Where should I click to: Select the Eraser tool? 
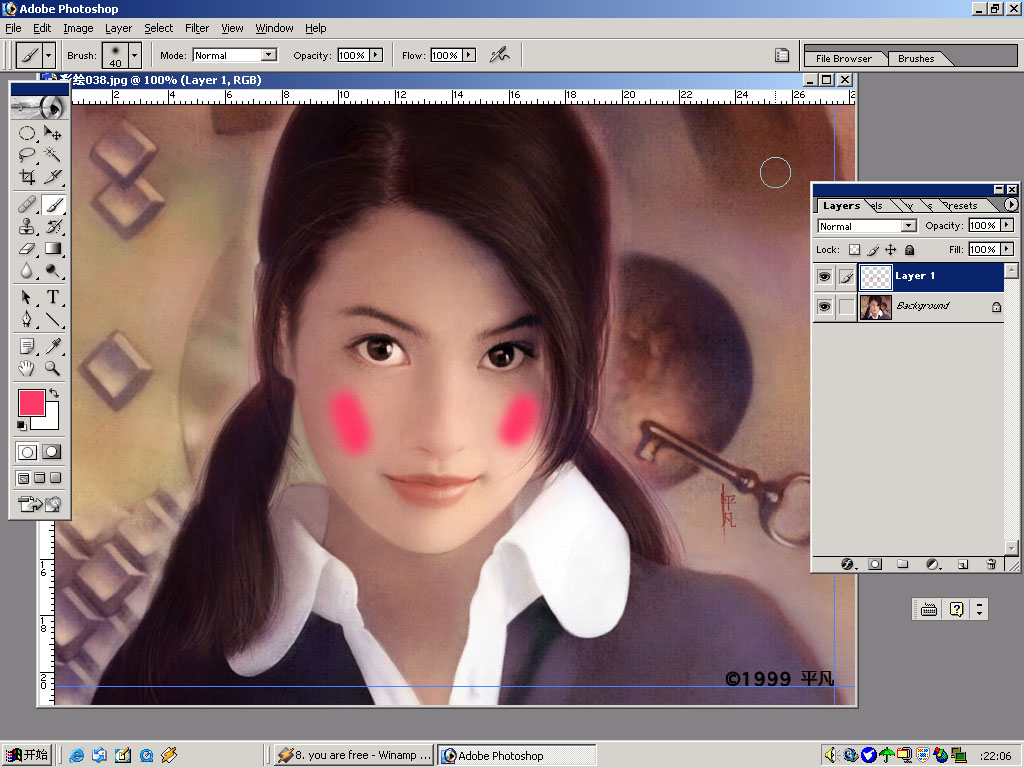(x=27, y=248)
